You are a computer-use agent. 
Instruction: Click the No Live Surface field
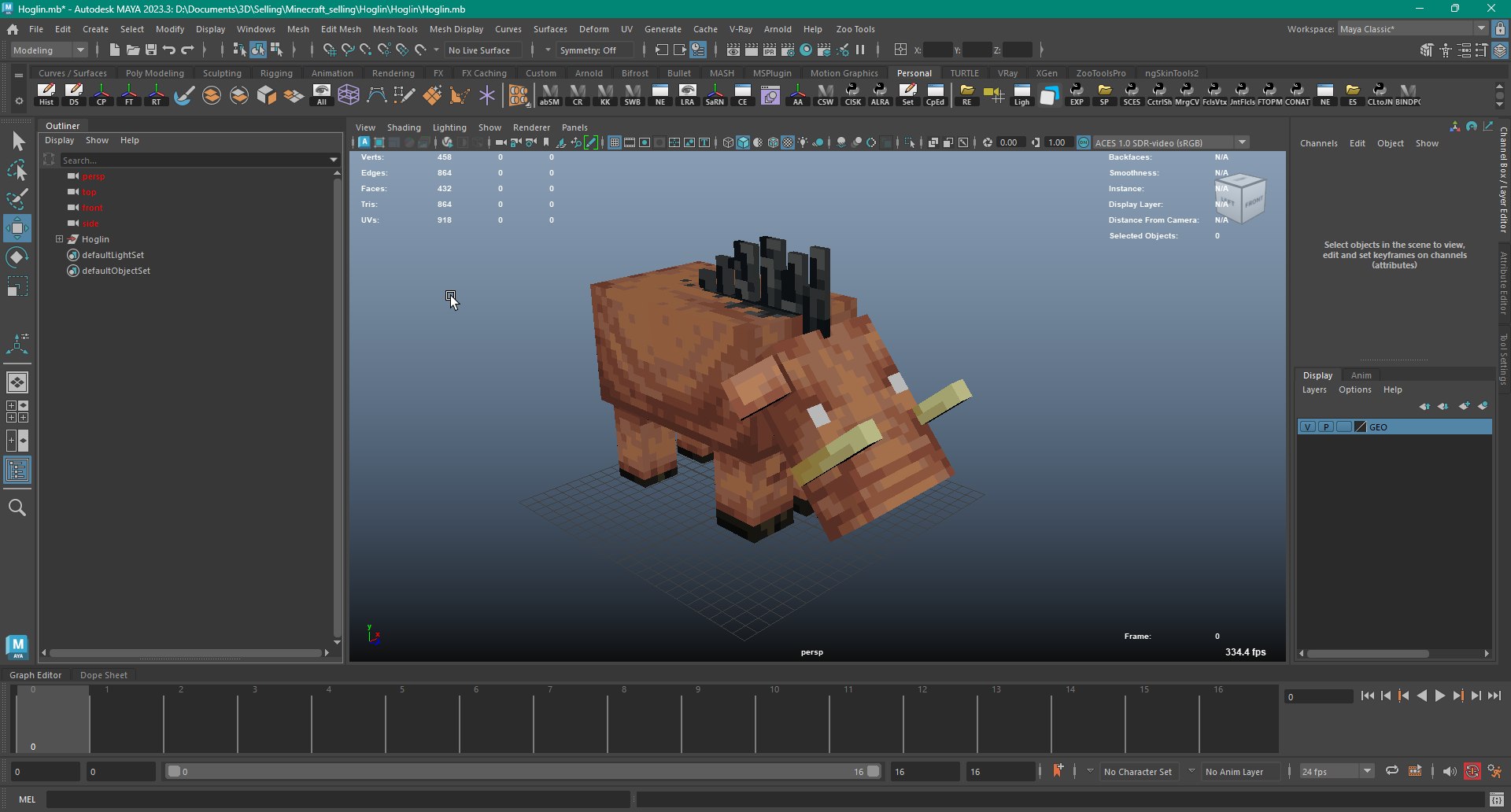point(485,50)
